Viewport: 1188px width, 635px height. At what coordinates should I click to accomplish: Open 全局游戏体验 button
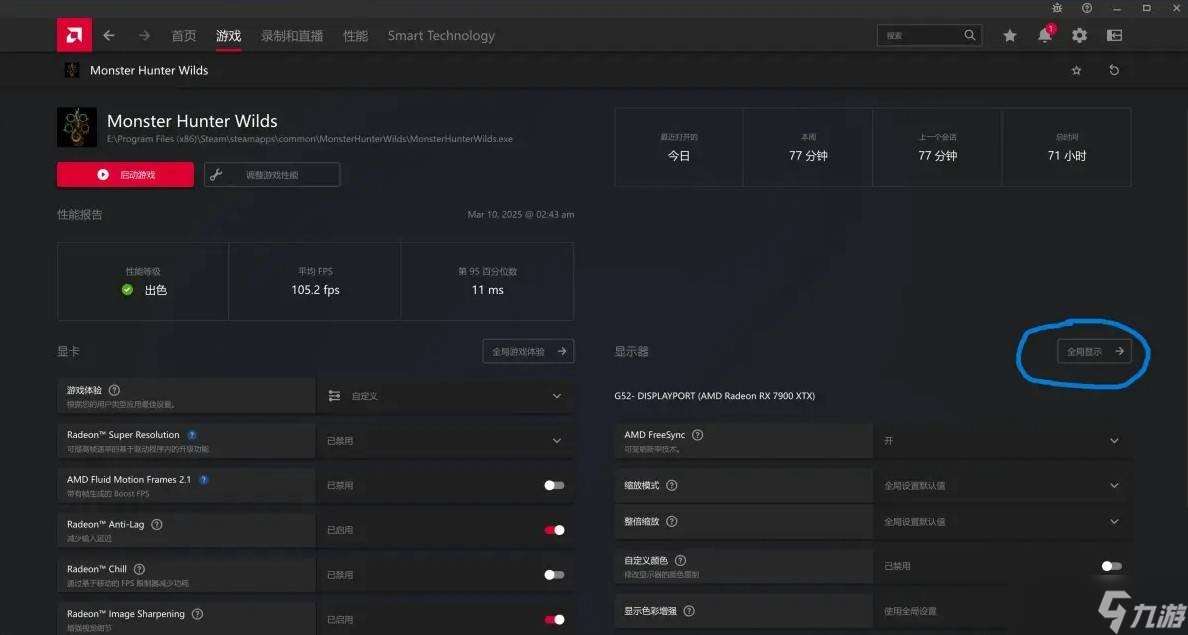coord(528,352)
